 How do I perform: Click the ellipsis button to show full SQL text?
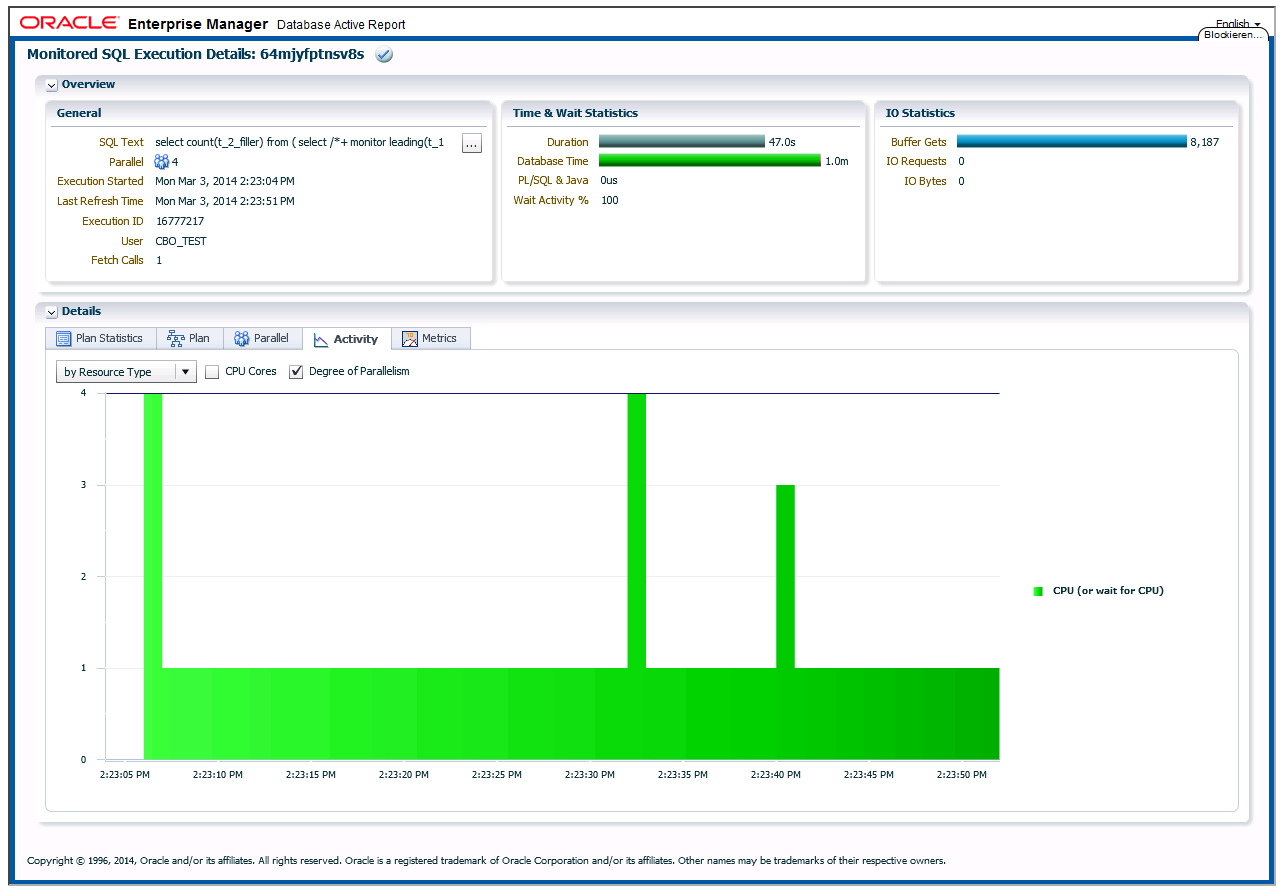click(472, 144)
